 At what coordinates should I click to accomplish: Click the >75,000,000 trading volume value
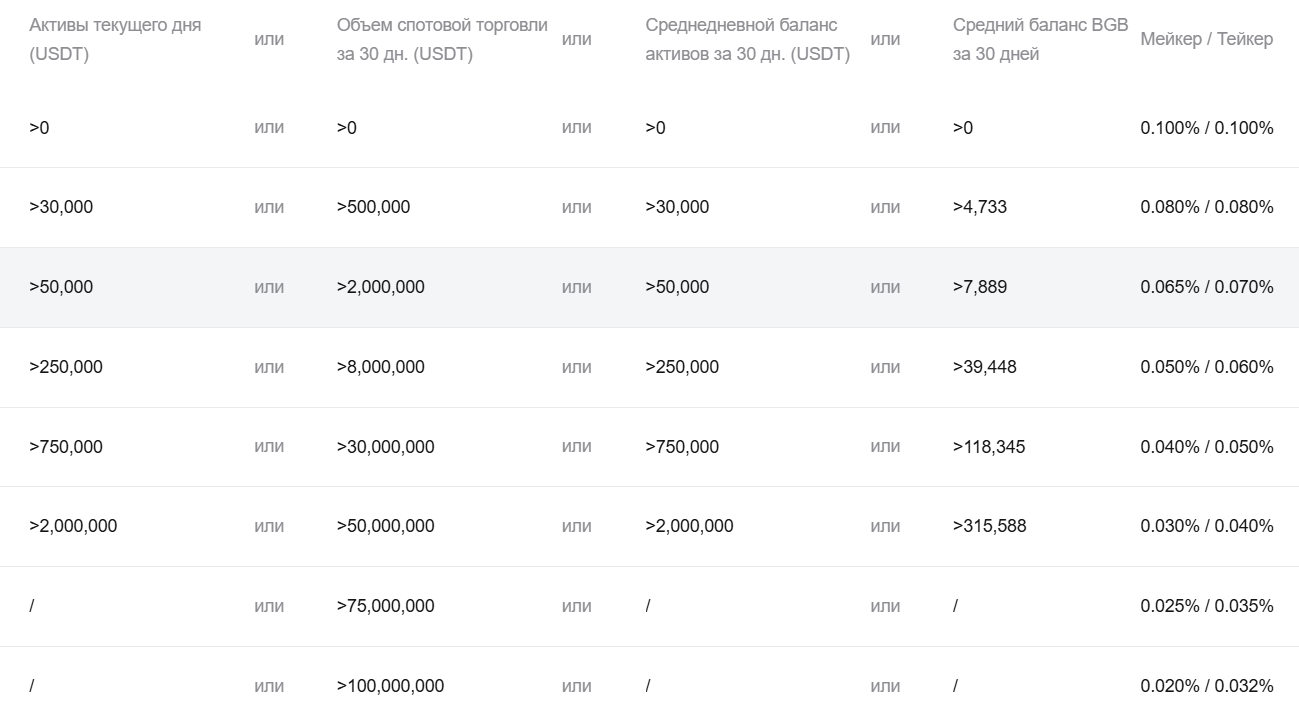click(x=385, y=606)
